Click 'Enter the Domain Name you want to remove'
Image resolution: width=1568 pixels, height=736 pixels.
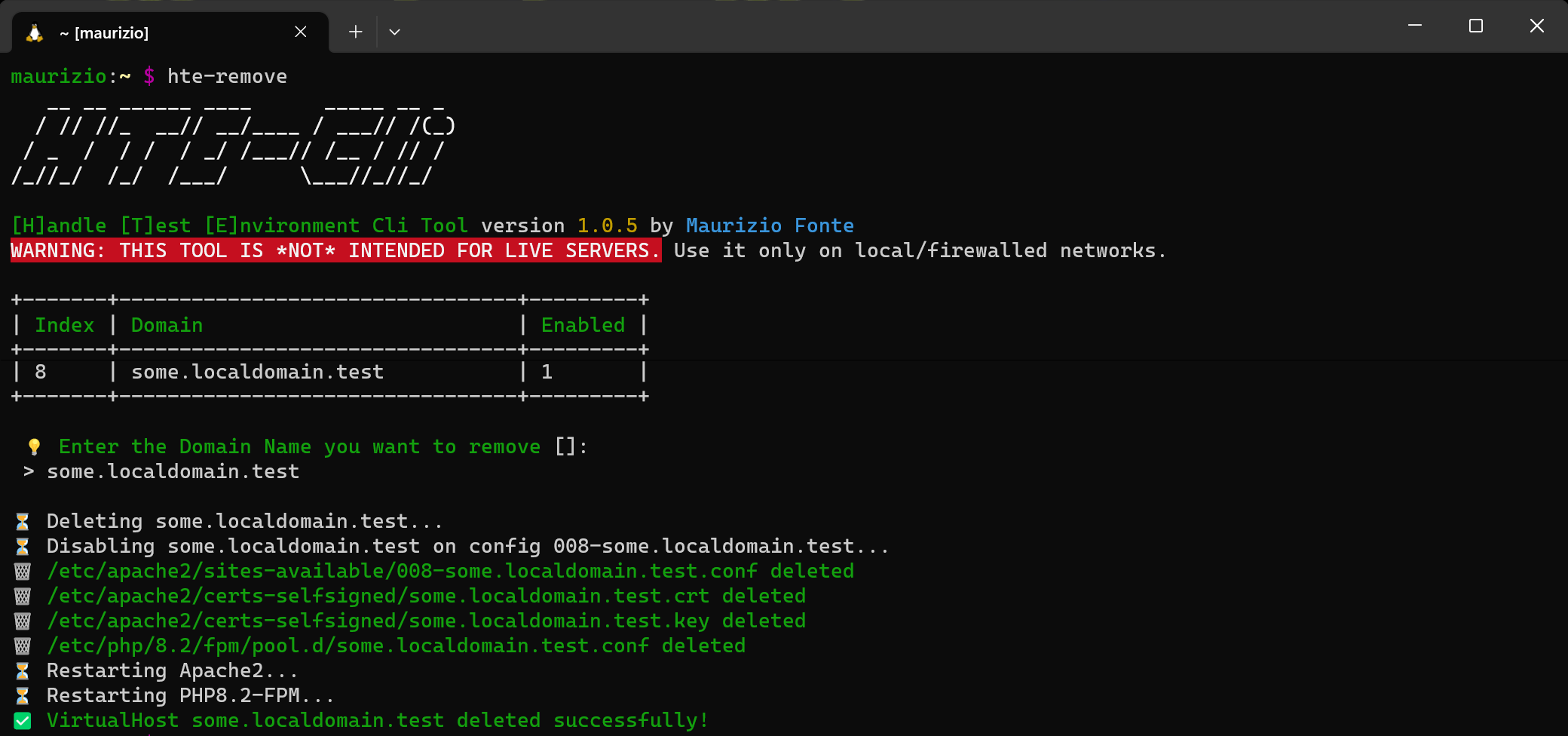point(299,446)
